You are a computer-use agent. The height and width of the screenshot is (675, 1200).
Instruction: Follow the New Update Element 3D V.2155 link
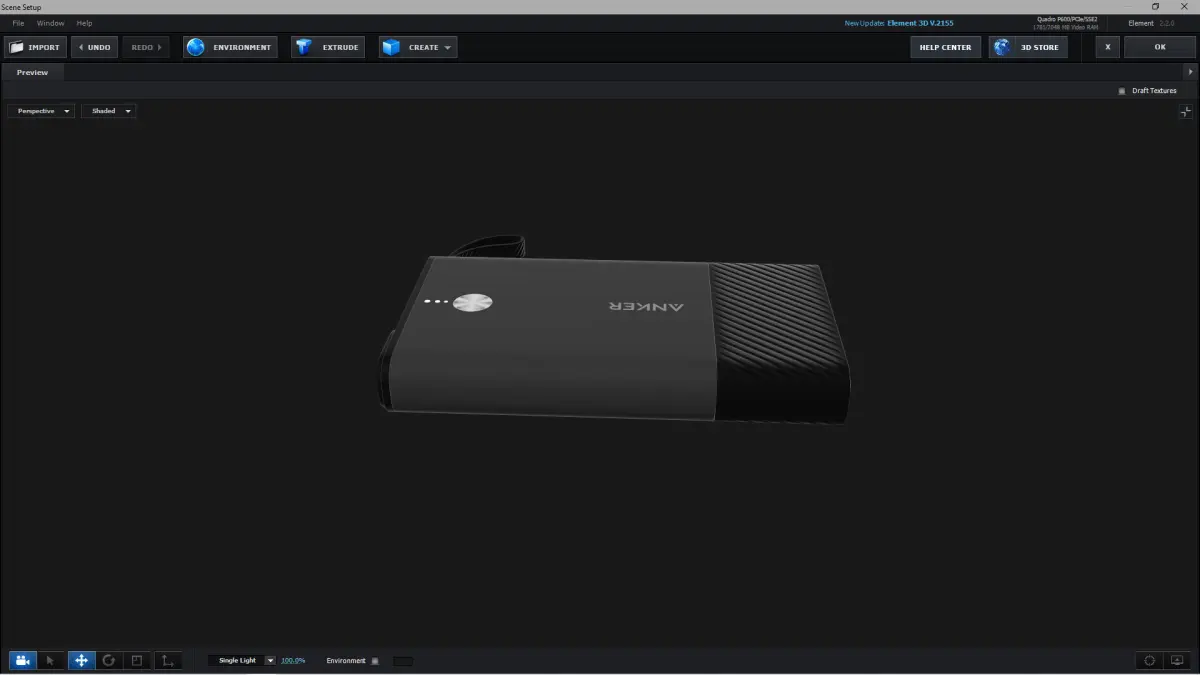899,23
